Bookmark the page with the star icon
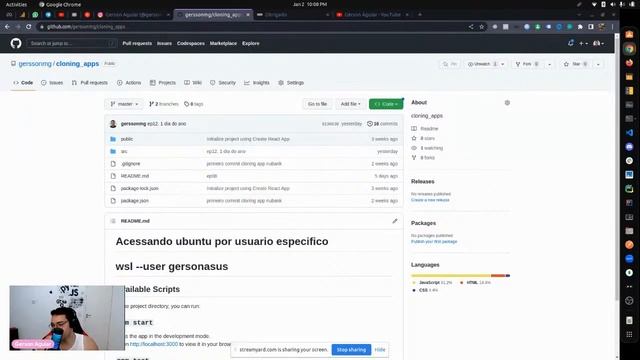The width and height of the screenshot is (640, 360). pyautogui.click(x=482, y=27)
